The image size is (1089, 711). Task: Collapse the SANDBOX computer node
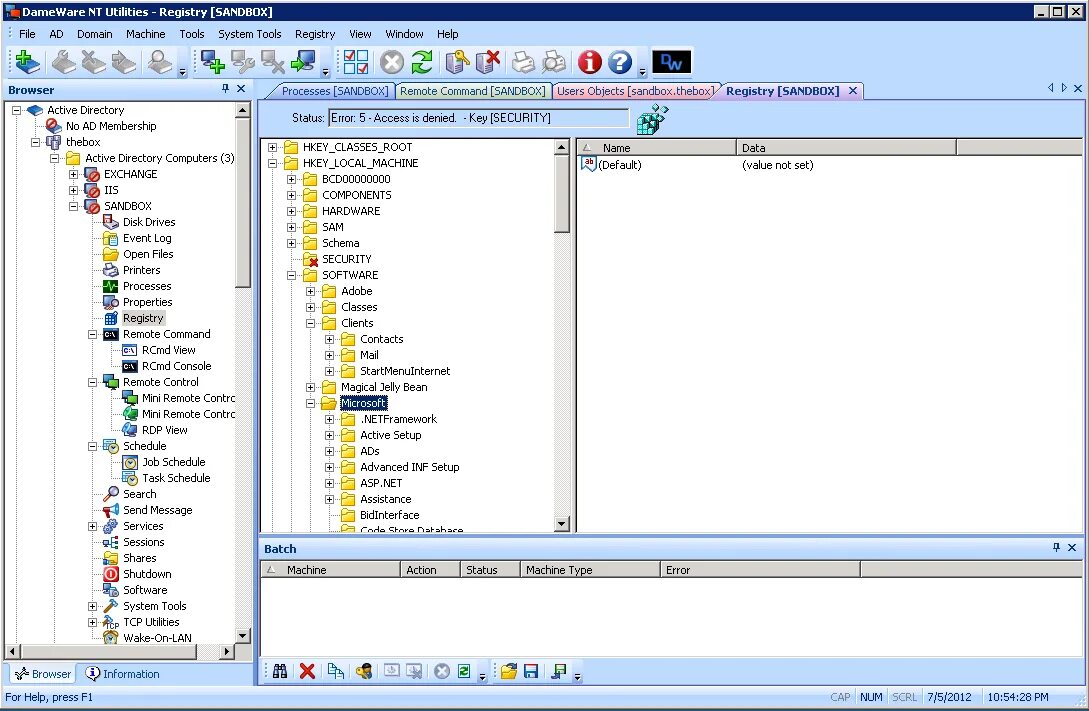(x=73, y=206)
